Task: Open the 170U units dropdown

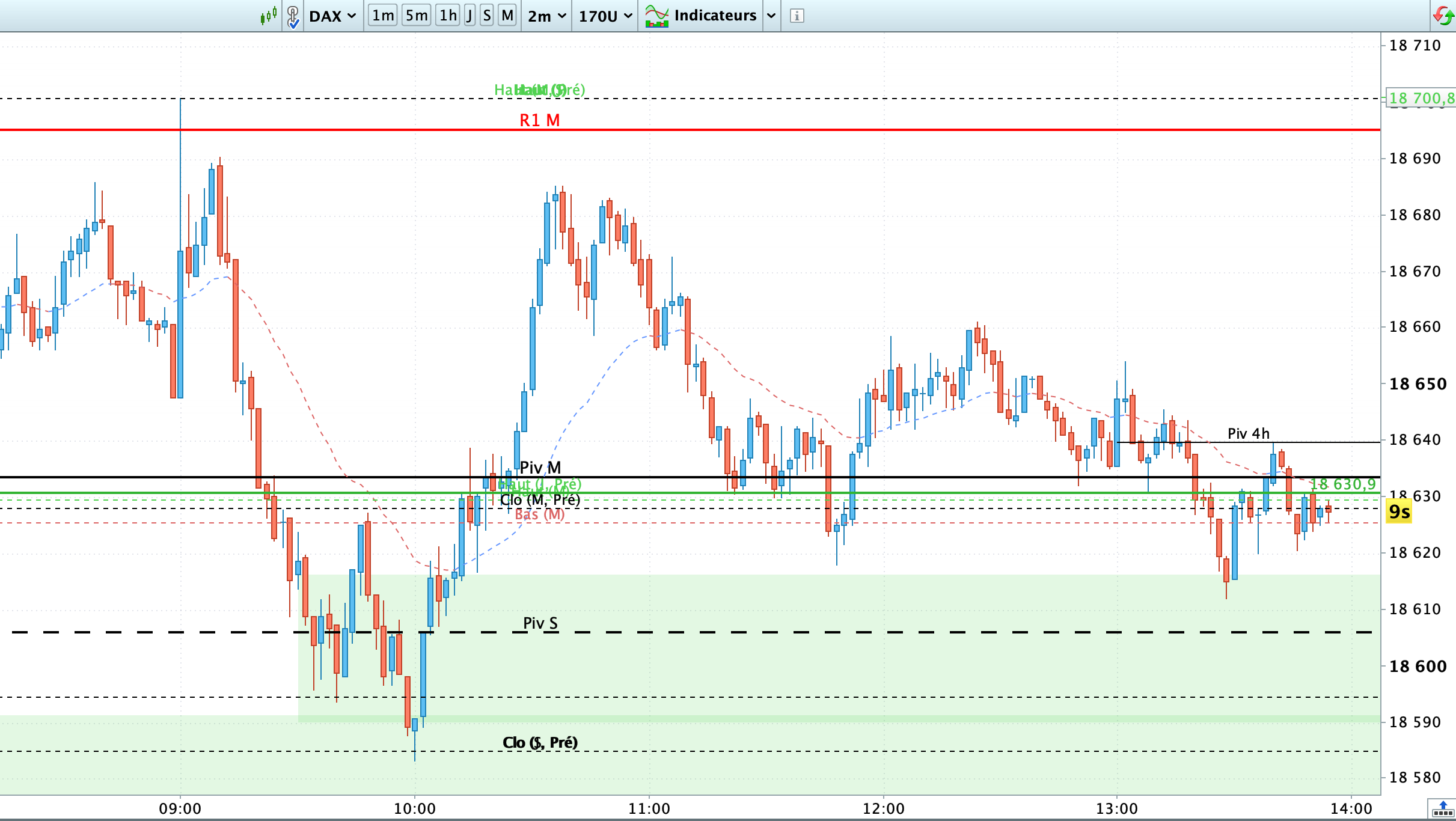Action: [605, 16]
